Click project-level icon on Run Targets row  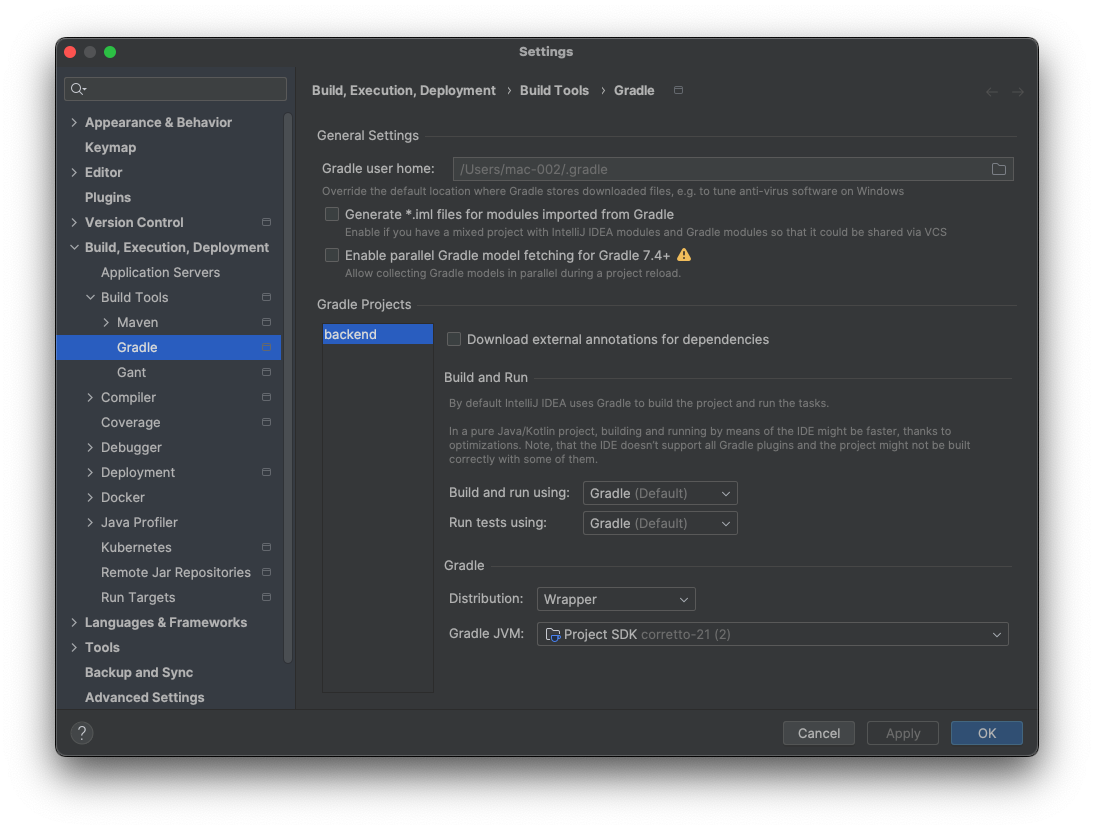pyautogui.click(x=267, y=598)
